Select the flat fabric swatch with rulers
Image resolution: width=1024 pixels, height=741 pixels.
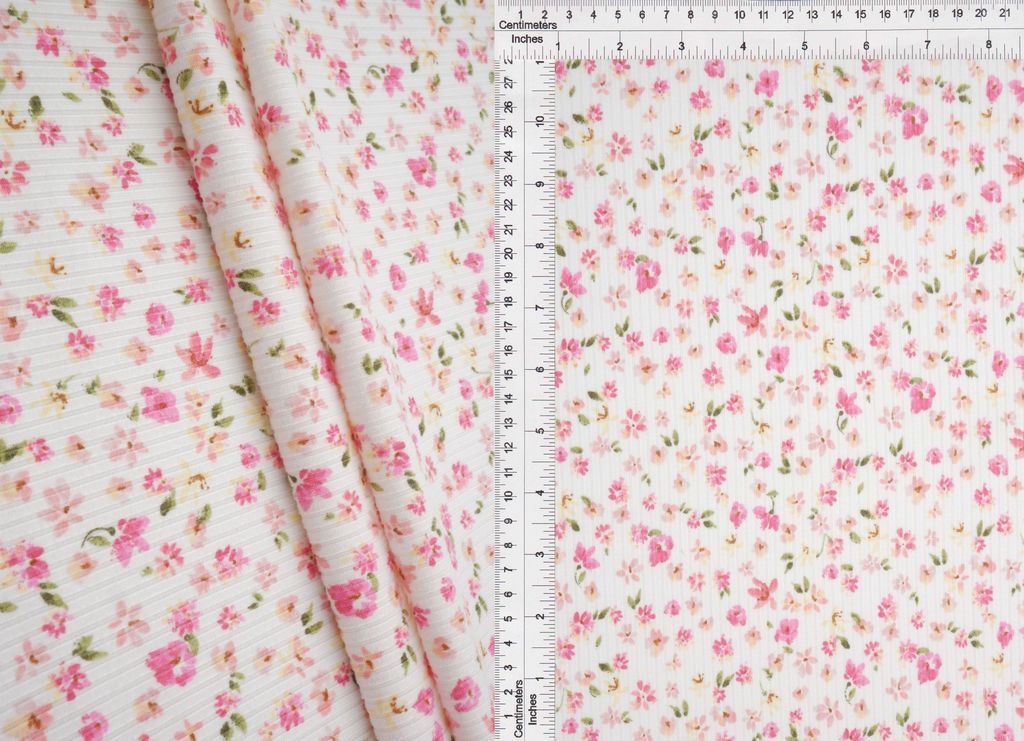tap(759, 370)
